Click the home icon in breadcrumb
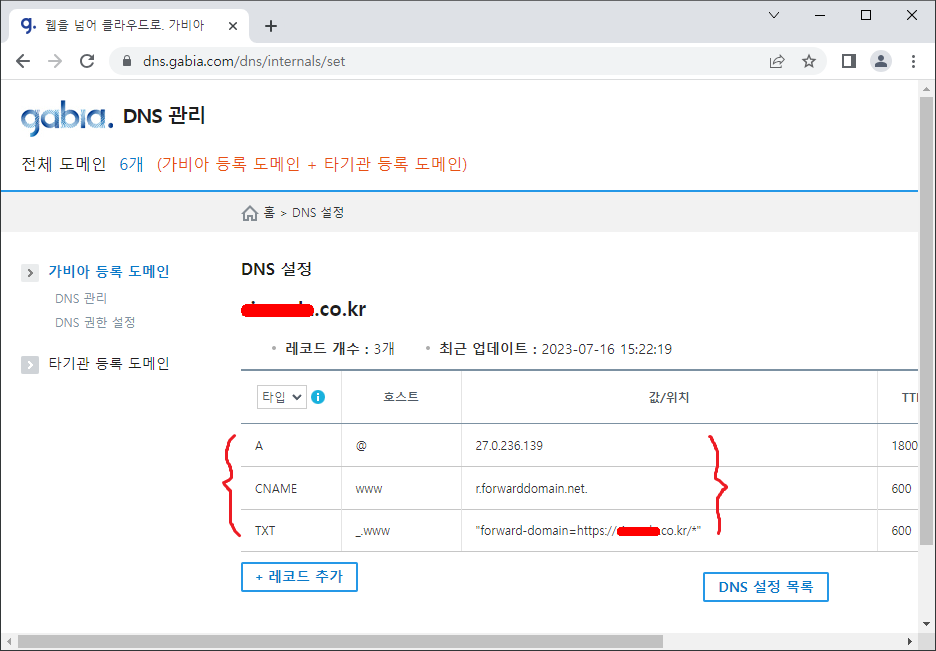Screen dimensions: 936x651 (250, 213)
